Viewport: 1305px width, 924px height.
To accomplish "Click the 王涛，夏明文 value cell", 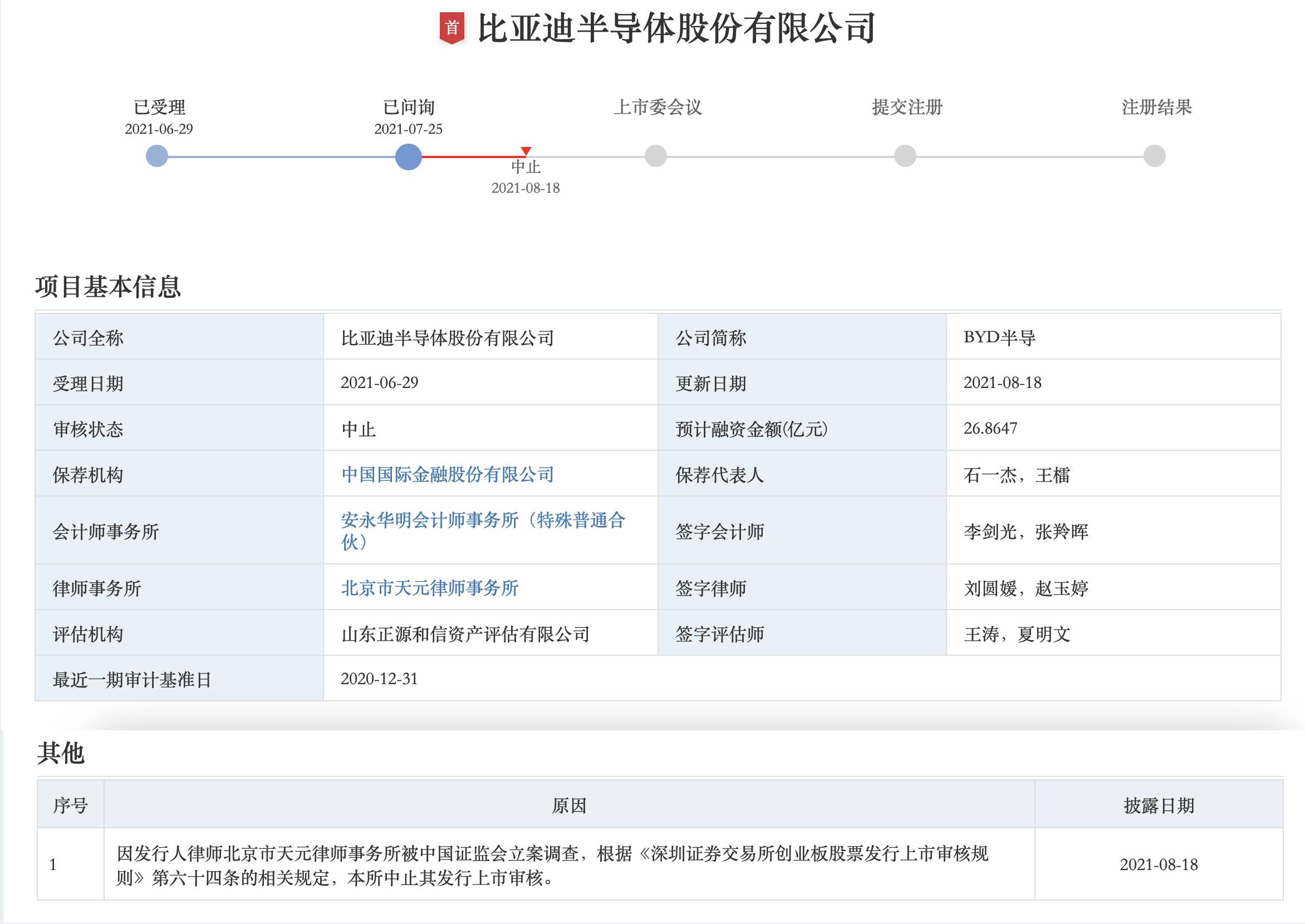I will (1114, 633).
